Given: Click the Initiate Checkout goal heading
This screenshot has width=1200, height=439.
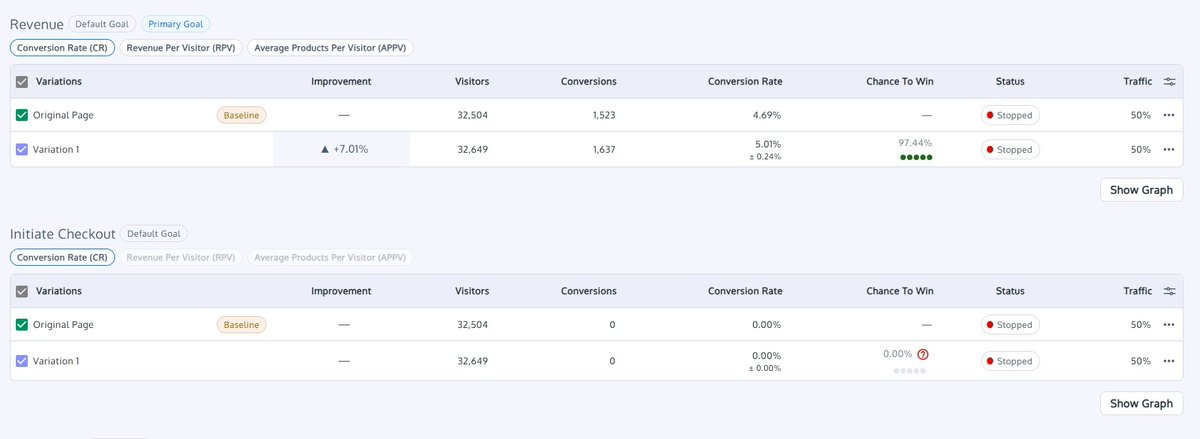Looking at the screenshot, I should tap(62, 234).
